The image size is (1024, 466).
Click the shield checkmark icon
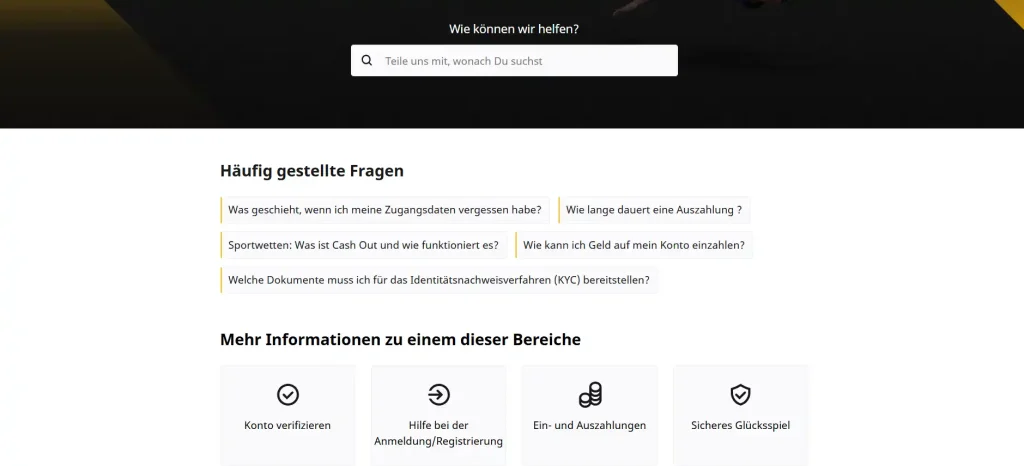(740, 394)
